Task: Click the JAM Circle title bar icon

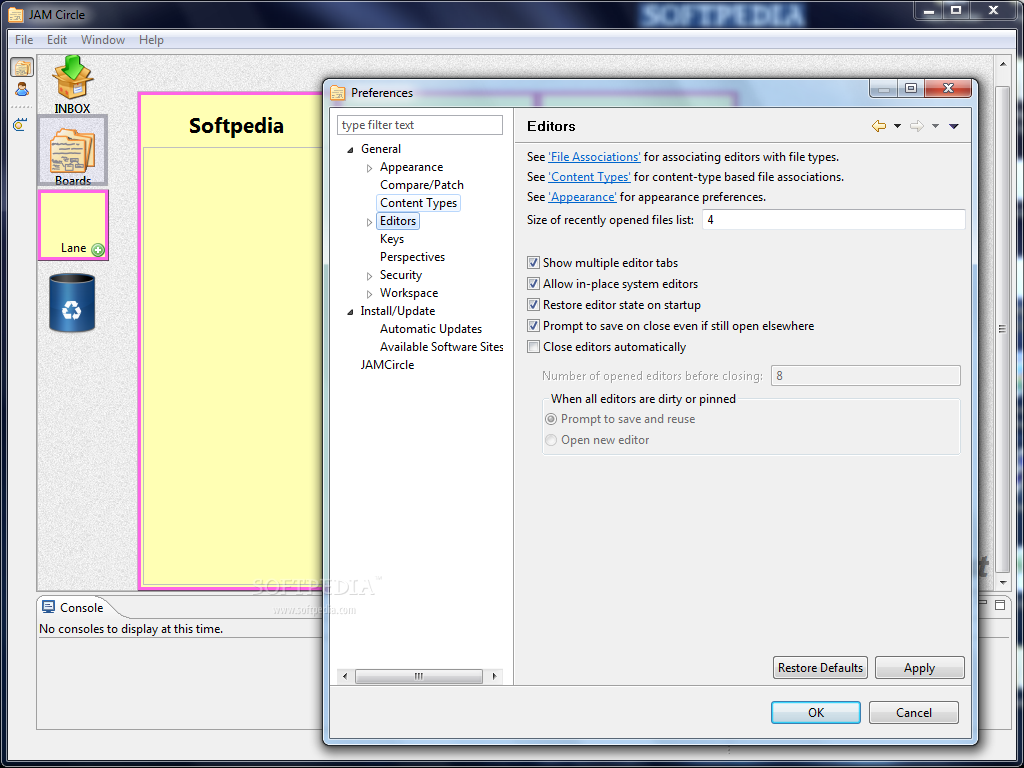Action: (16, 14)
